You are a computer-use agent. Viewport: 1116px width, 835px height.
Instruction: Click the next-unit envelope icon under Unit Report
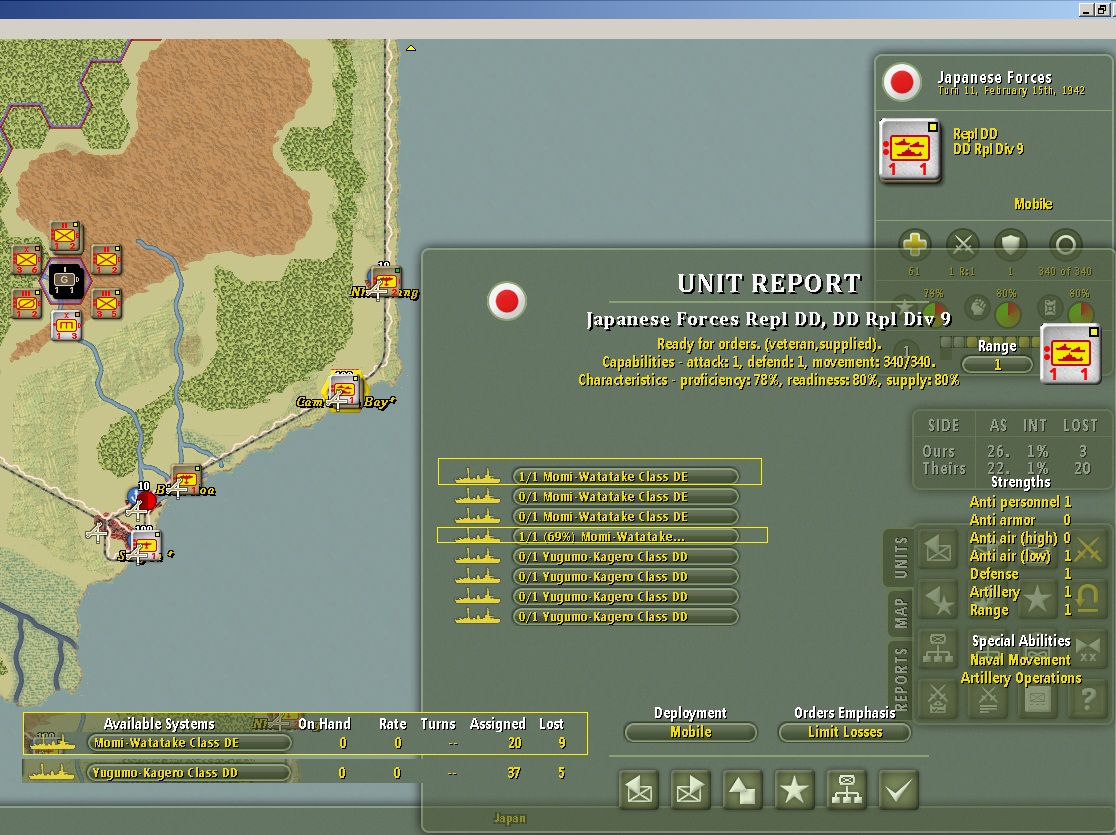(x=690, y=790)
